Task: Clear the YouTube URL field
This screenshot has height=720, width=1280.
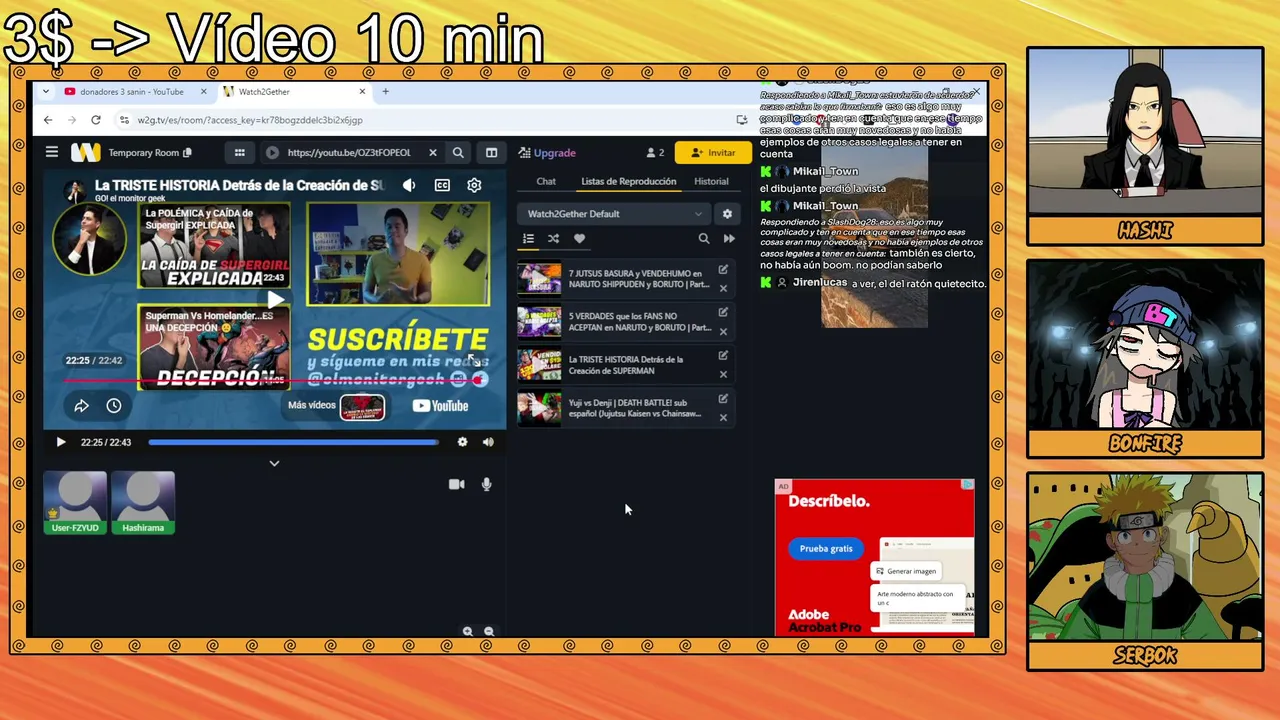Action: pos(432,152)
